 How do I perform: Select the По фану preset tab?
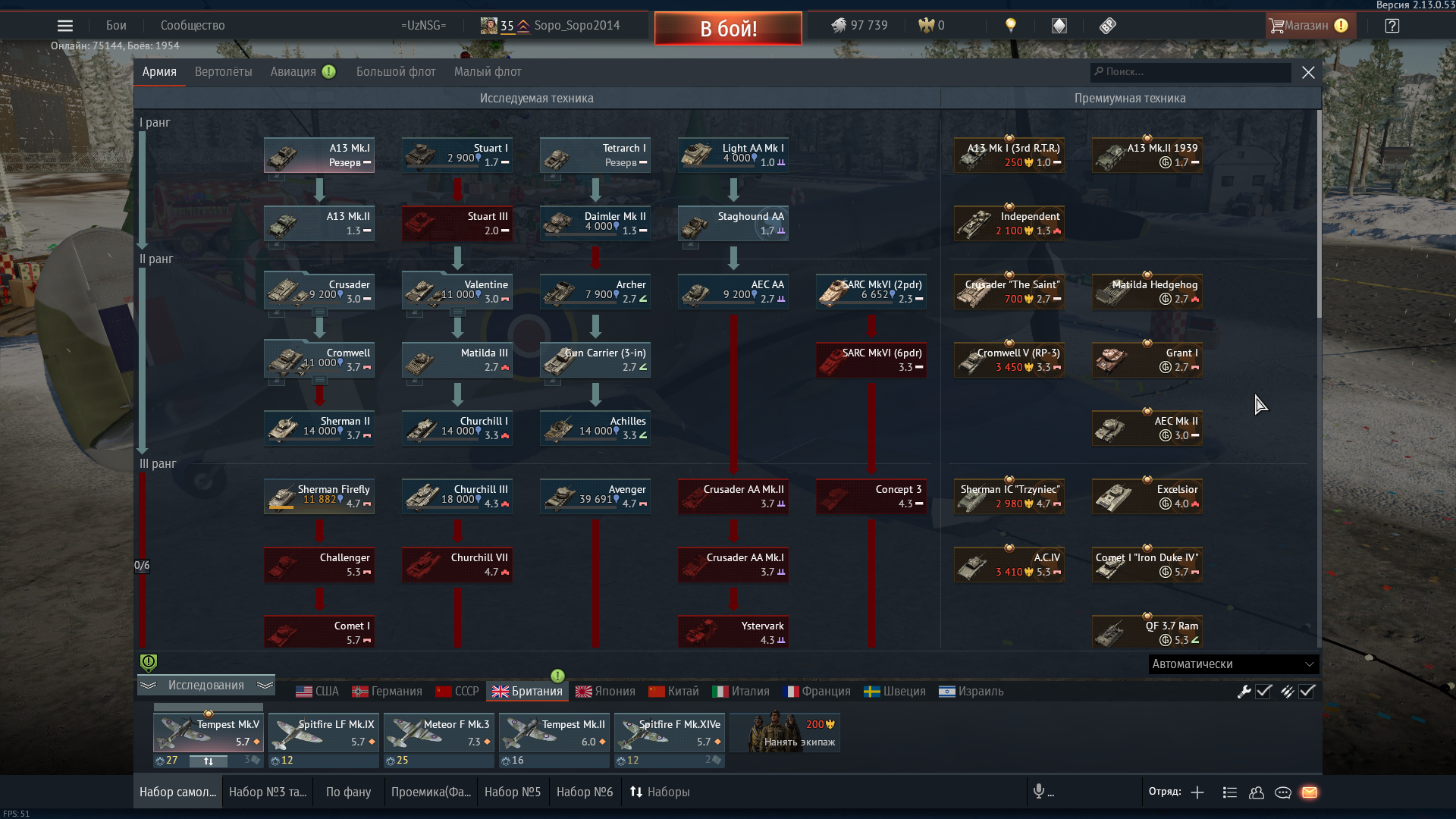(348, 792)
